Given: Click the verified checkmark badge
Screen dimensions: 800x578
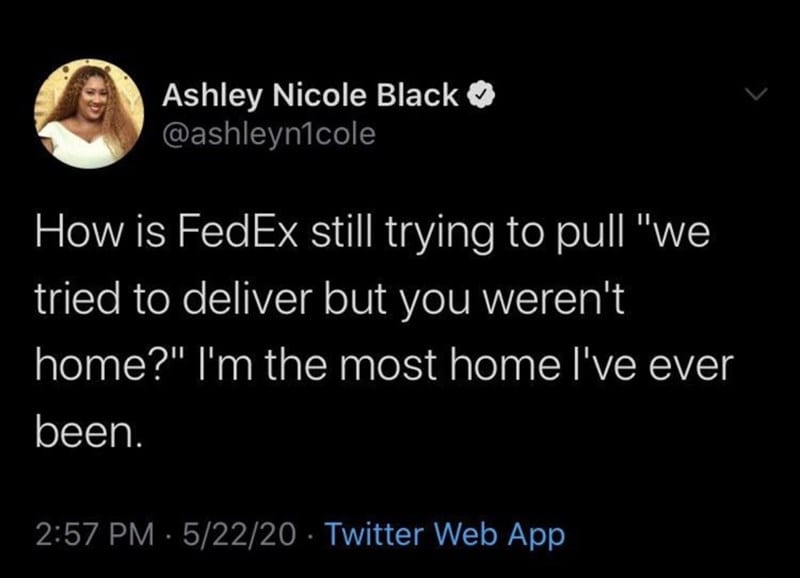Looking at the screenshot, I should [x=481, y=95].
